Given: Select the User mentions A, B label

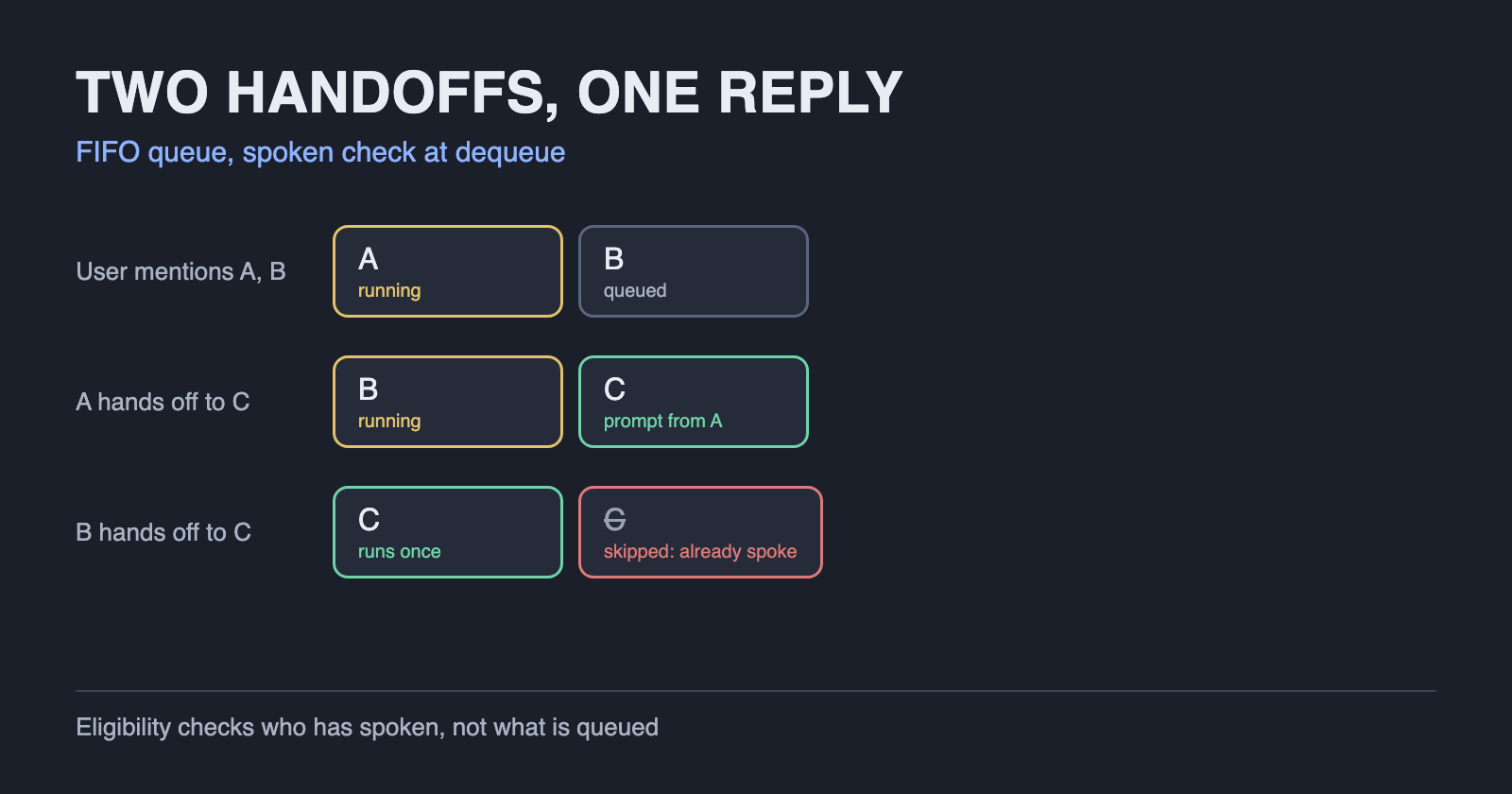Looking at the screenshot, I should [x=180, y=271].
